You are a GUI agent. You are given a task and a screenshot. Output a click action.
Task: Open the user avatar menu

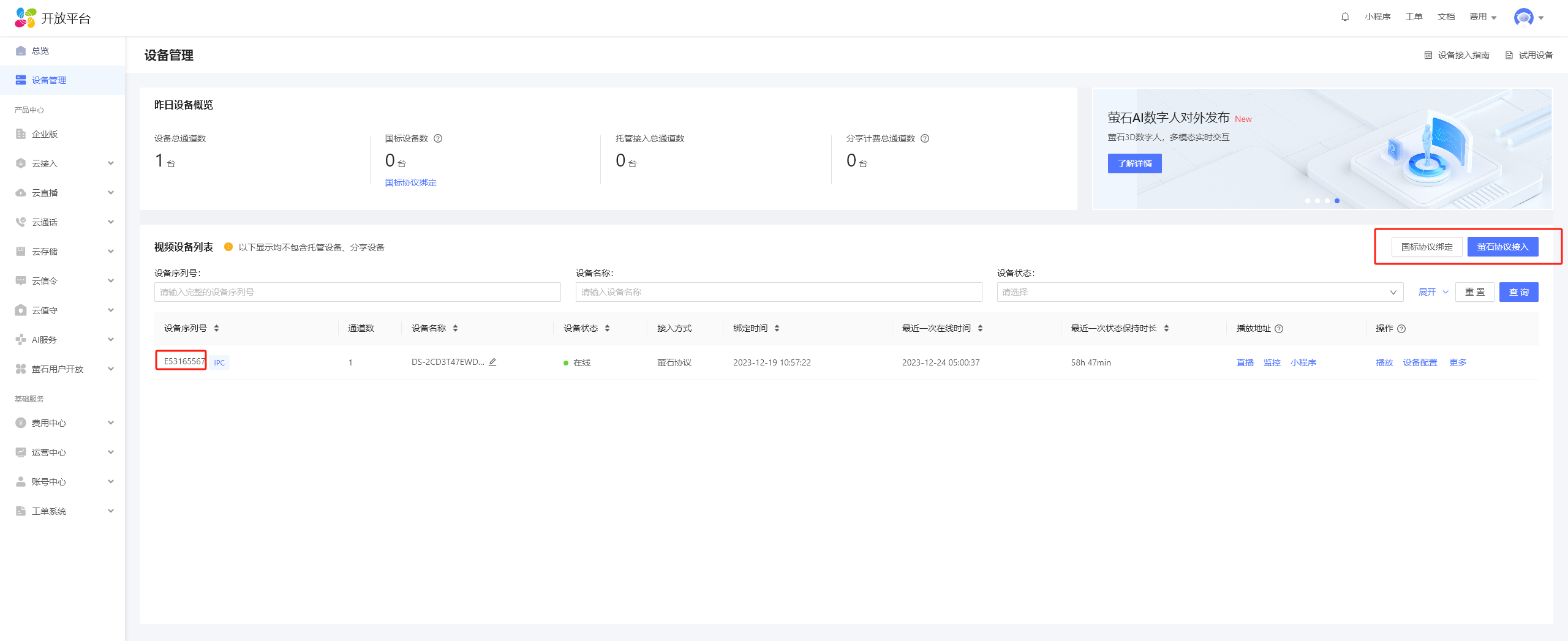click(1528, 17)
